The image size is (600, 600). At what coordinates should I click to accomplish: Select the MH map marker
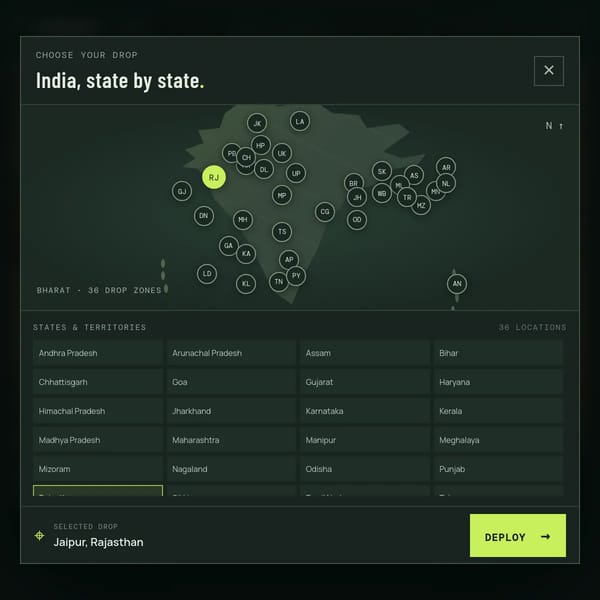click(x=243, y=220)
